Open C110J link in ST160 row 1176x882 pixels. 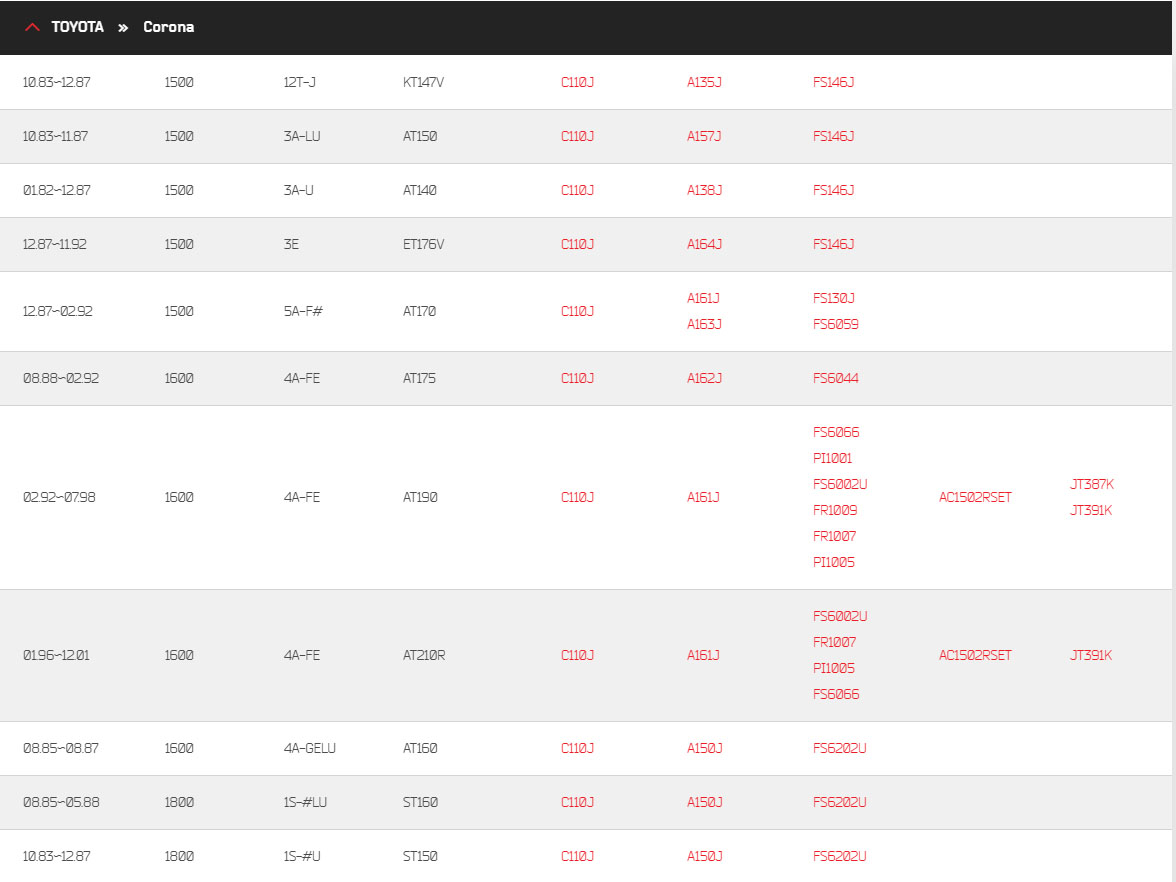(578, 802)
